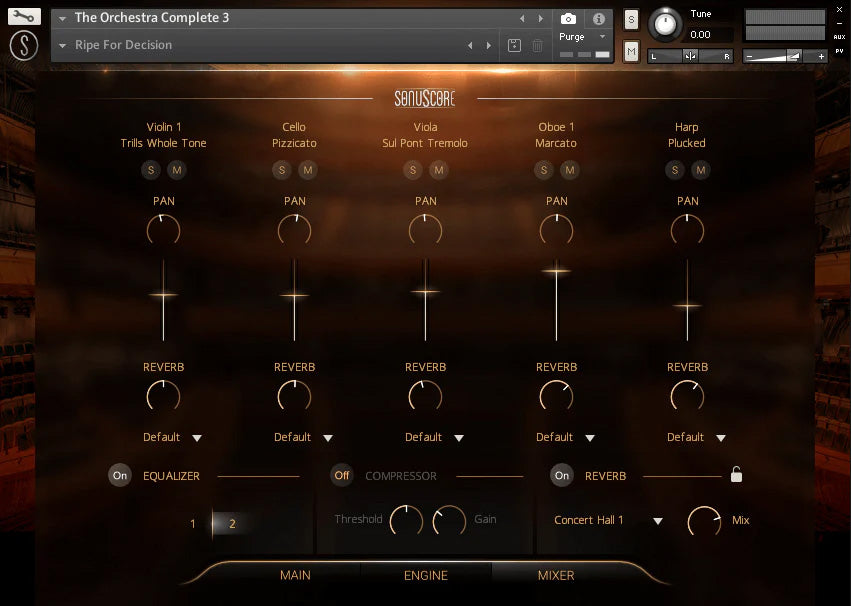
Task: Solo the instrument with header S button
Action: (631, 20)
